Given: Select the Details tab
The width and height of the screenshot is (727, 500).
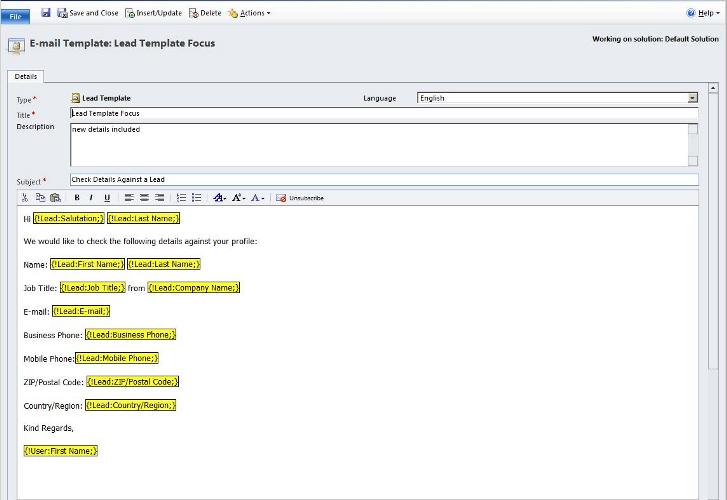Looking at the screenshot, I should point(25,76).
